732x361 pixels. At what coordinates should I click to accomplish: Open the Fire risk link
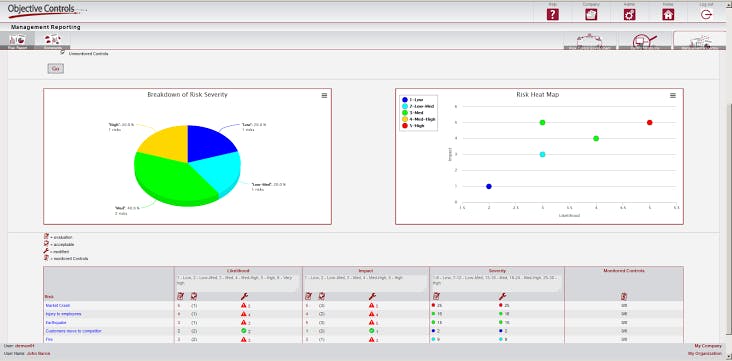point(48,340)
